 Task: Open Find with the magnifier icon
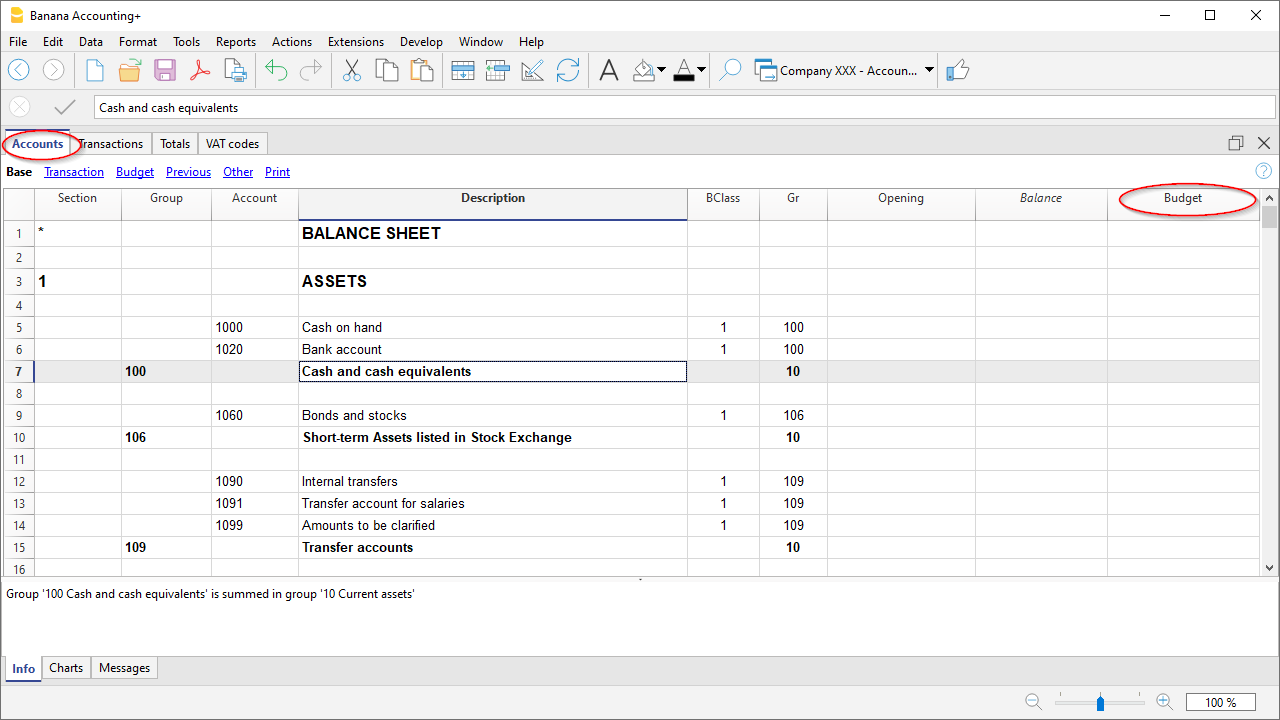point(731,70)
